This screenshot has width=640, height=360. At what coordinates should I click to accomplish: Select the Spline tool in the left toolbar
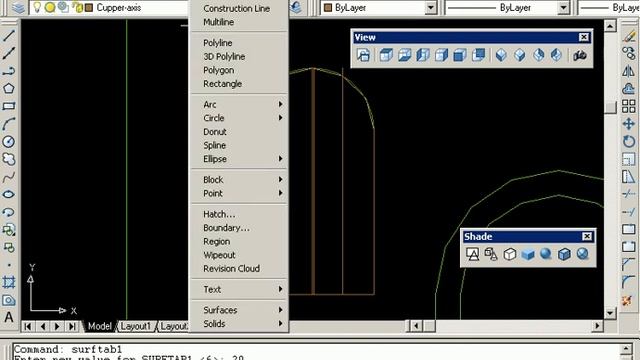9,177
